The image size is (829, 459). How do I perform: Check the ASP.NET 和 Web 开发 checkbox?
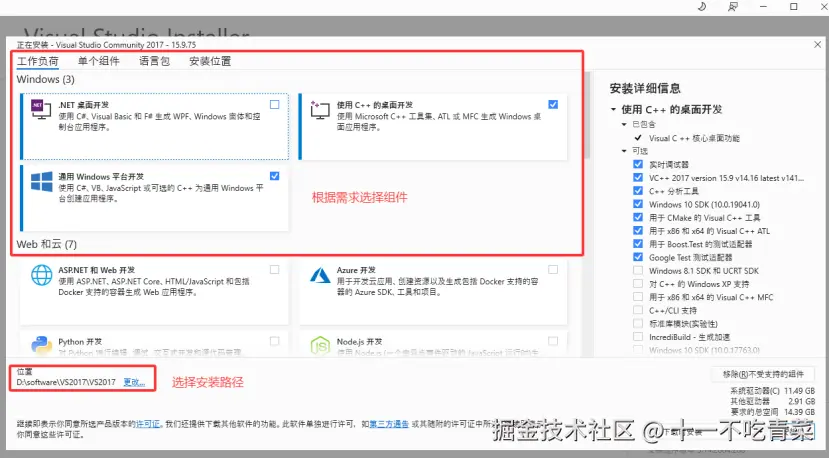click(274, 270)
